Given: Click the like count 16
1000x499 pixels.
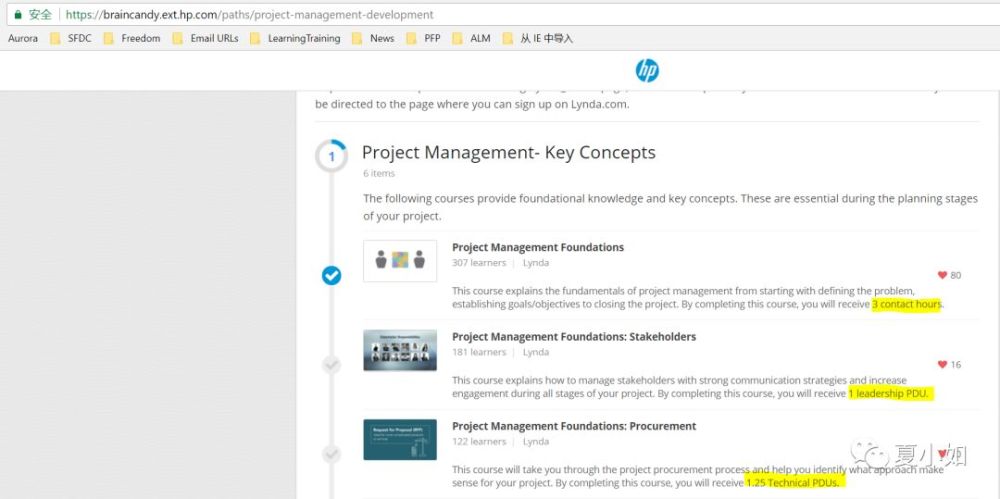Looking at the screenshot, I should click(955, 365).
